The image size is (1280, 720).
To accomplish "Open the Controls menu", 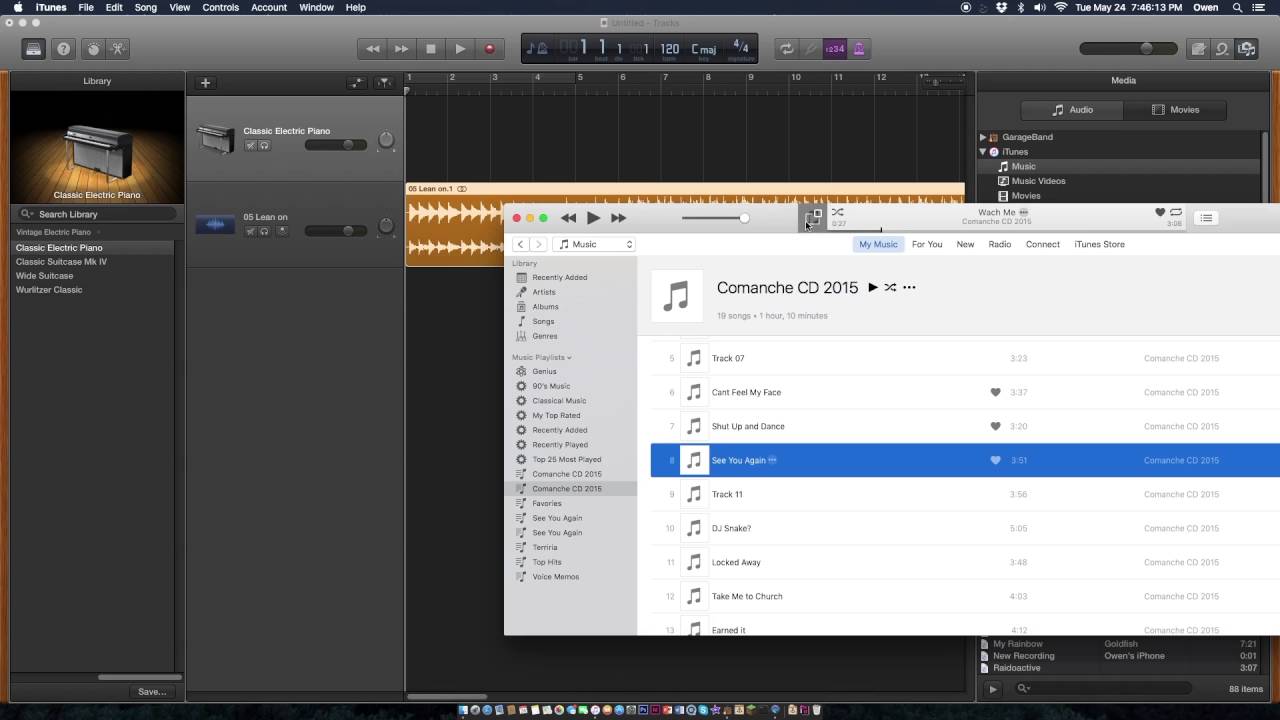I will (x=220, y=7).
